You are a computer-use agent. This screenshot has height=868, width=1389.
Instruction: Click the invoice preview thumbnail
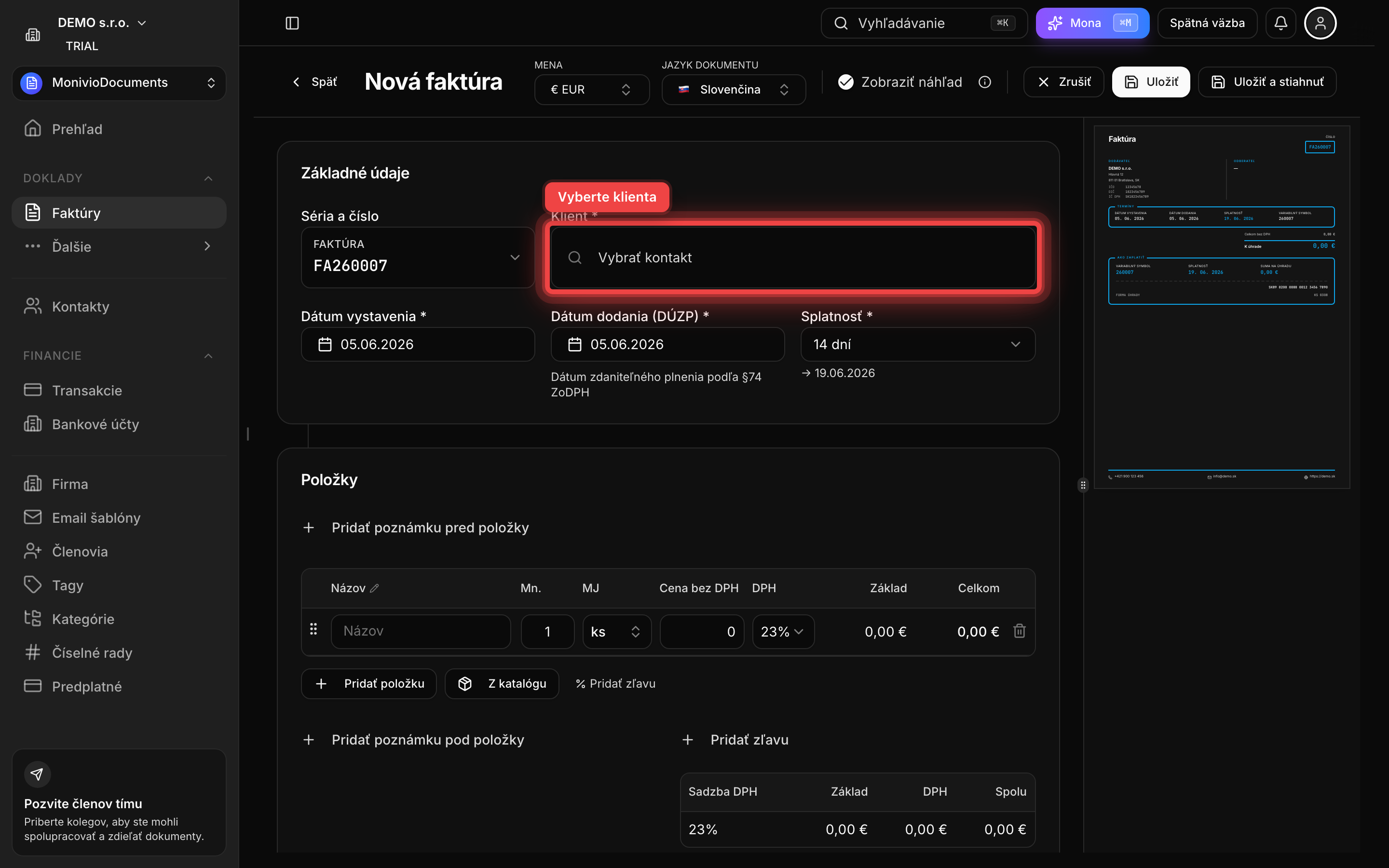1222,307
